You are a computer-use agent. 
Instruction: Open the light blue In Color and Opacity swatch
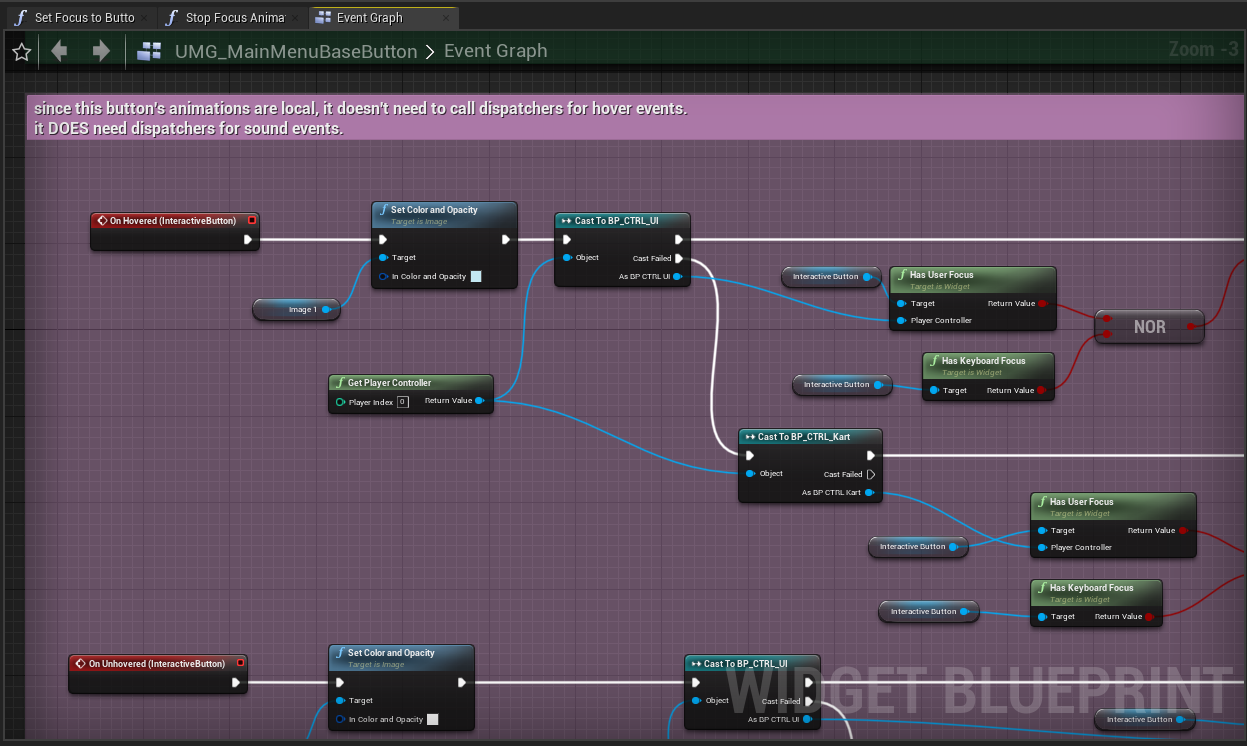coord(476,277)
